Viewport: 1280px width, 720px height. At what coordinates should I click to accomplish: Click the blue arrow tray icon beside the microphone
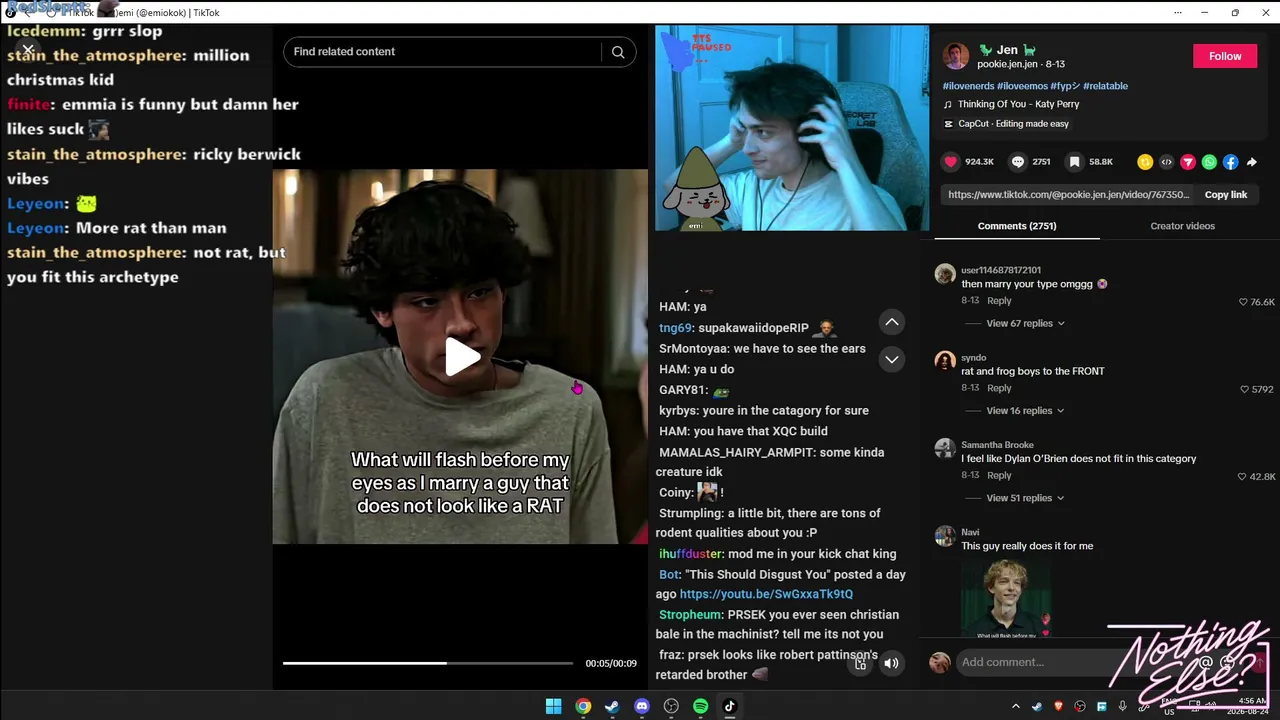point(1101,706)
